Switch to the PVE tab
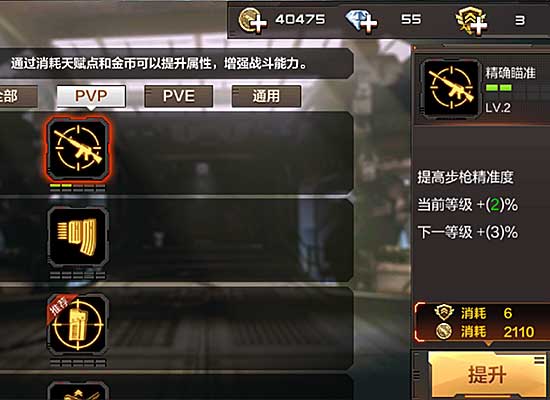550x400 pixels. click(179, 96)
